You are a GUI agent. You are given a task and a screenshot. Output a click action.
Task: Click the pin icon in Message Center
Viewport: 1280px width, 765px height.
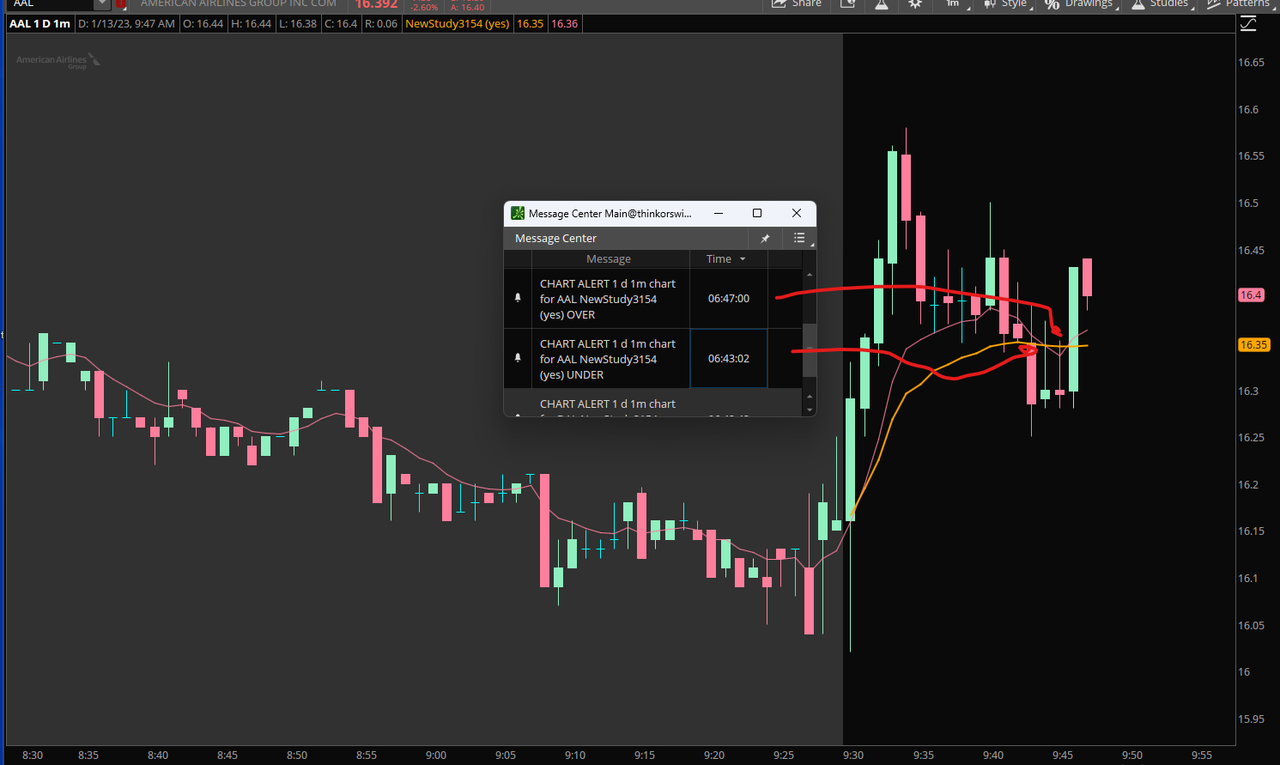pyautogui.click(x=764, y=238)
